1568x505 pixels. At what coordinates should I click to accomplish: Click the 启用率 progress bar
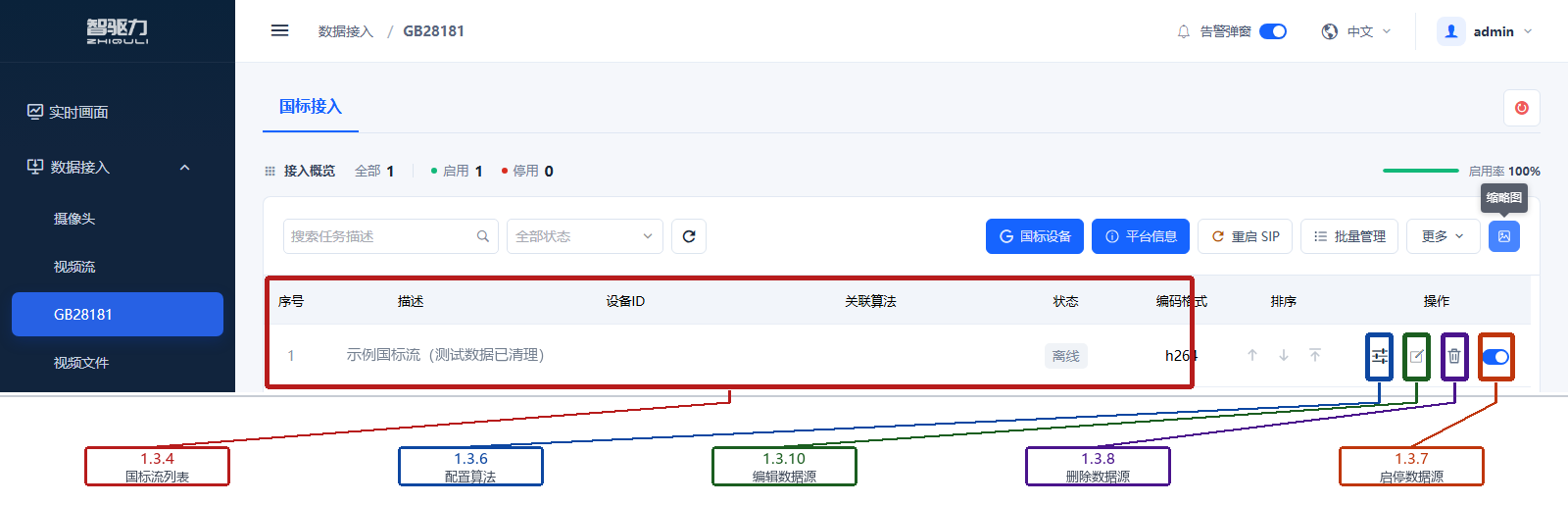coord(1421,171)
